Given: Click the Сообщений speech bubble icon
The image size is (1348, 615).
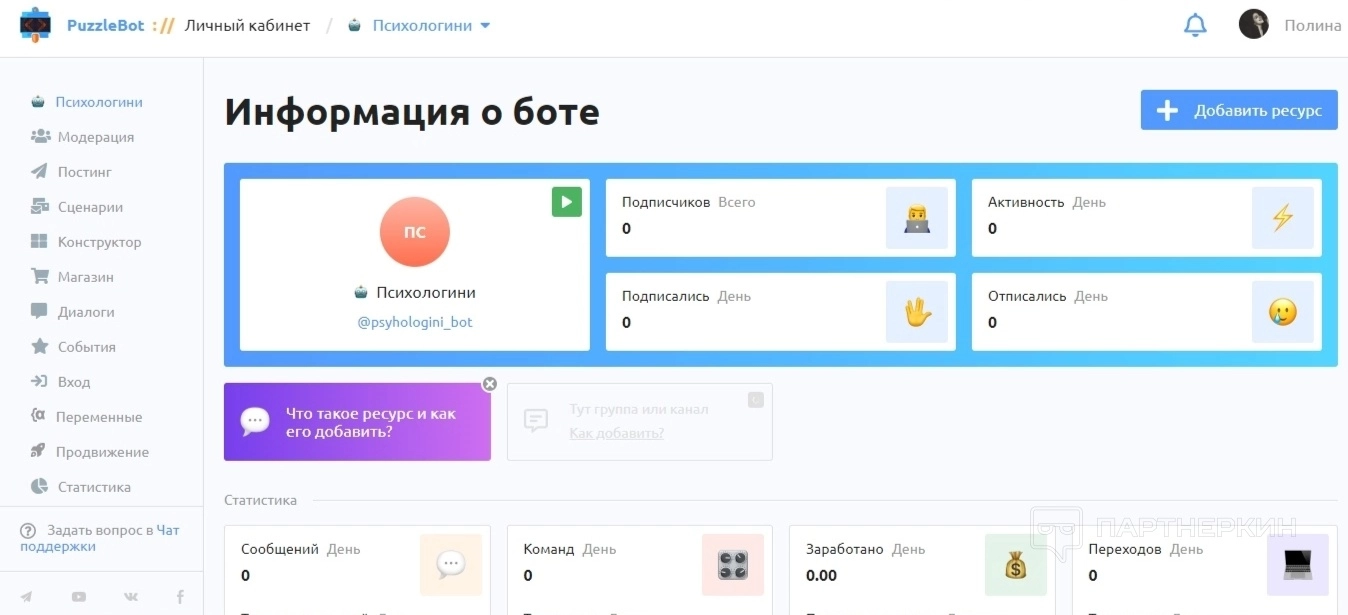Looking at the screenshot, I should coord(451,565).
